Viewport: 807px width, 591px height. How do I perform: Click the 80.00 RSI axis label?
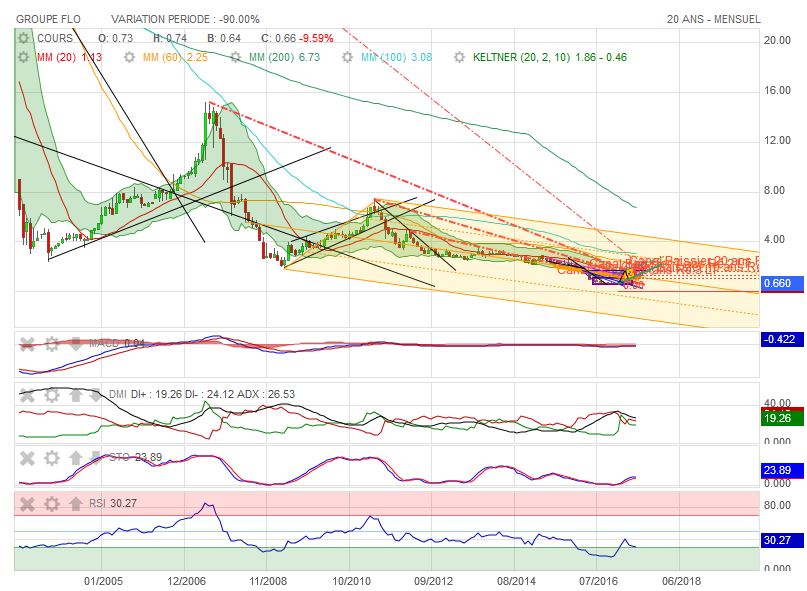point(777,505)
